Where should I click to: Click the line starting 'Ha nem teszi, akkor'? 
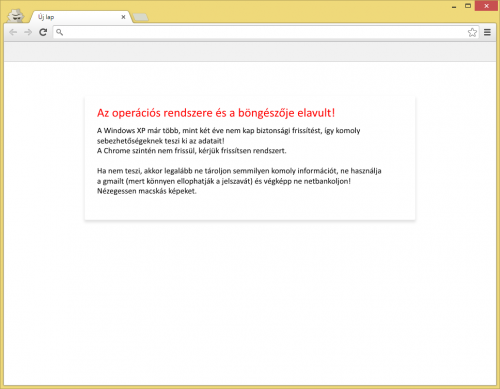[x=239, y=171]
